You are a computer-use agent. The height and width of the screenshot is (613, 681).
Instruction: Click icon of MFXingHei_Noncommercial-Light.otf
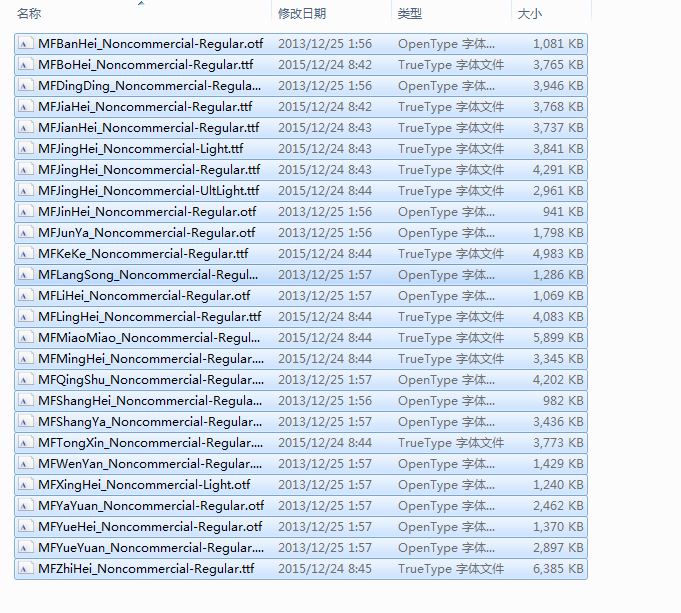coord(26,485)
